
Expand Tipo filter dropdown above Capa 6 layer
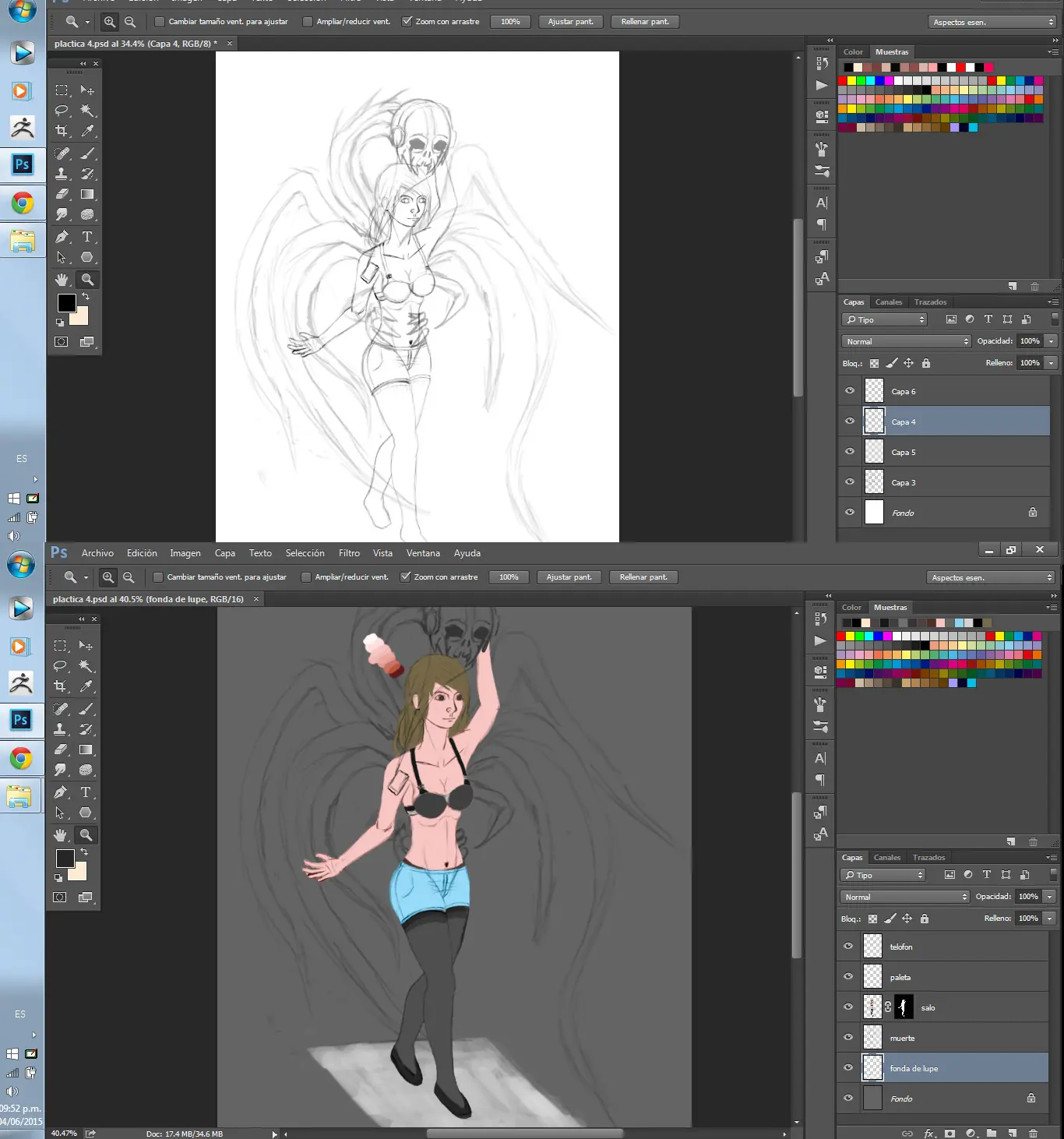click(x=885, y=319)
